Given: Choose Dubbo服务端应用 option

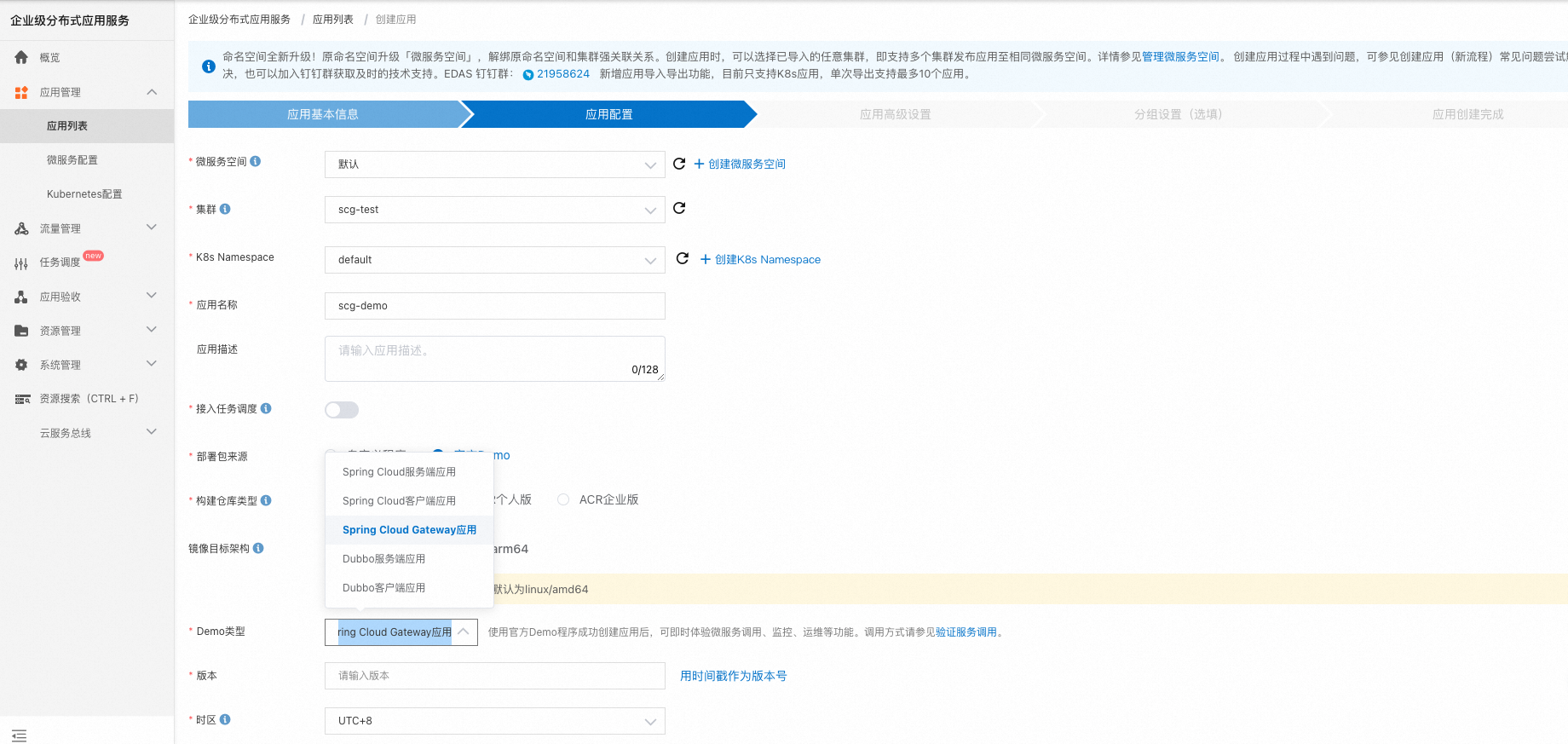Looking at the screenshot, I should click(x=409, y=559).
